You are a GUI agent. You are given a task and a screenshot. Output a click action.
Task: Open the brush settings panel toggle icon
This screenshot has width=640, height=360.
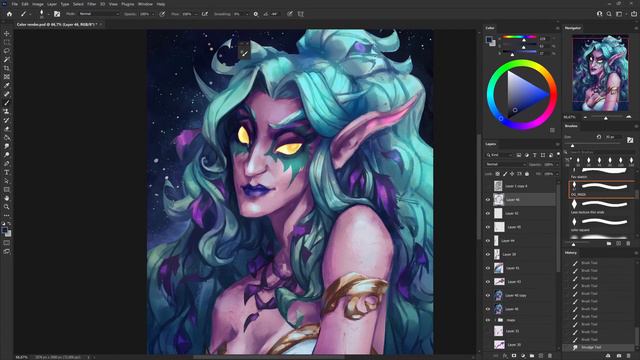[630, 140]
